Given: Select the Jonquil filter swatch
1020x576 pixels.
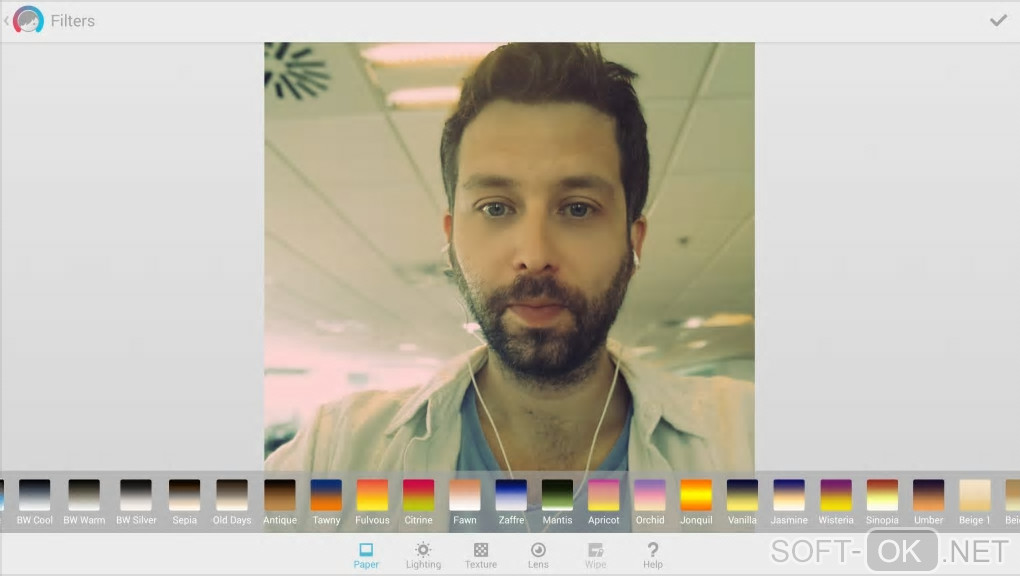Looking at the screenshot, I should pos(696,495).
